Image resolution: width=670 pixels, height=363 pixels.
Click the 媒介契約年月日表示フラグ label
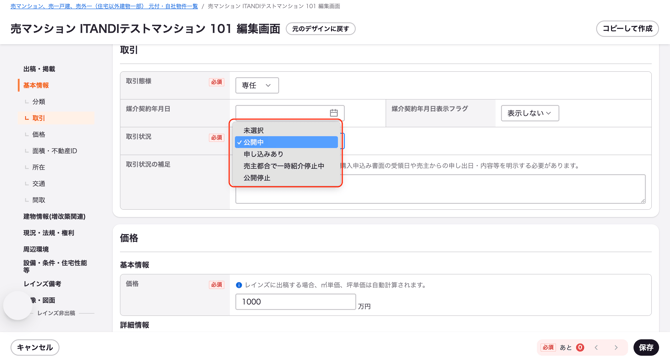429,109
